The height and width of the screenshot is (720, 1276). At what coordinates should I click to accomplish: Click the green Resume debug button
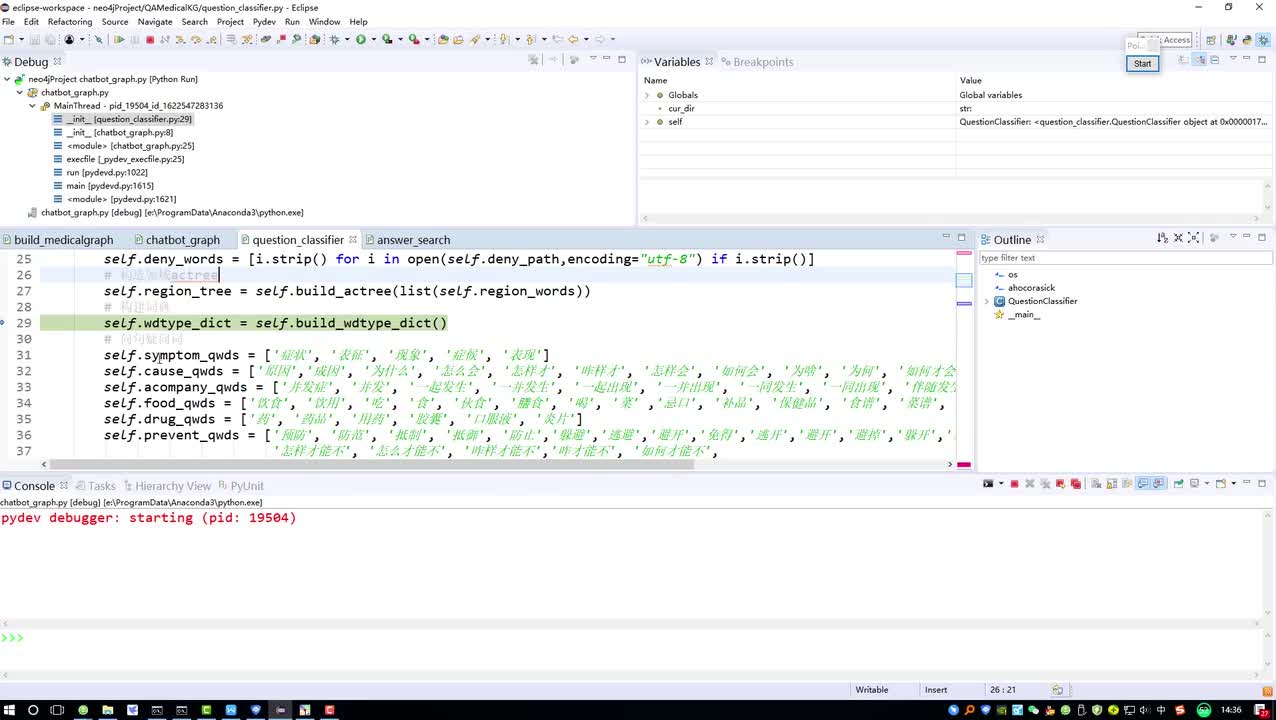pos(119,40)
